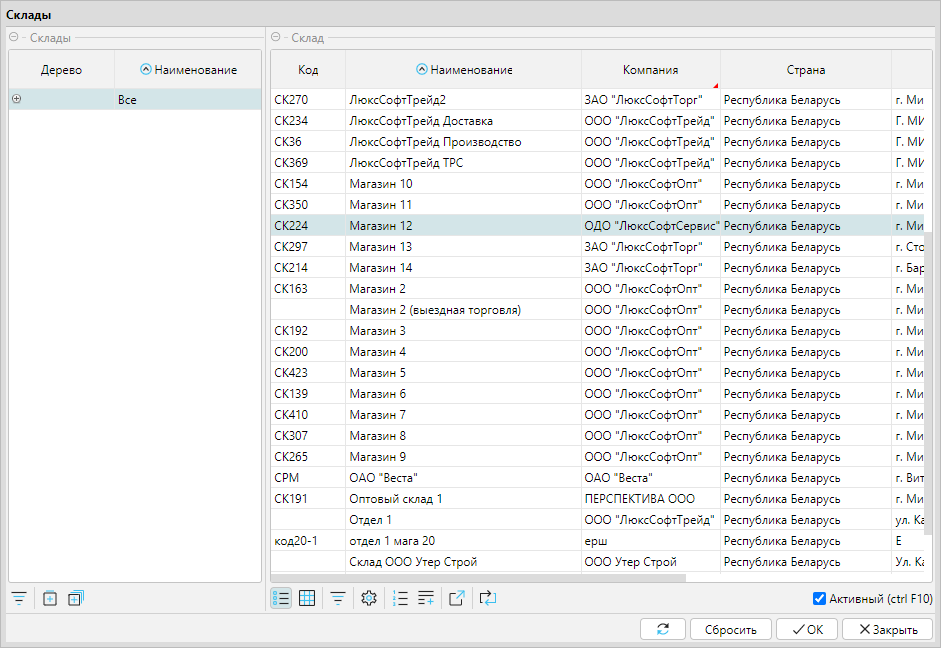
Task: Collapse the right Склад panel group
Action: tap(276, 38)
